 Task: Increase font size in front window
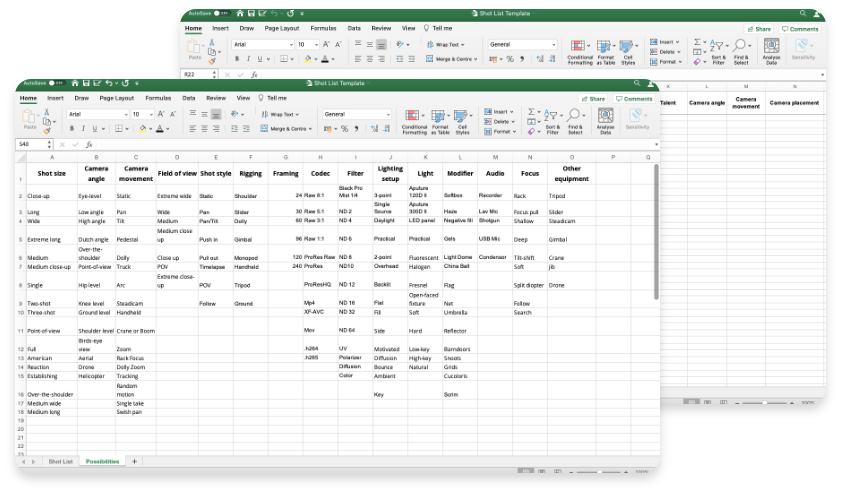(161, 114)
